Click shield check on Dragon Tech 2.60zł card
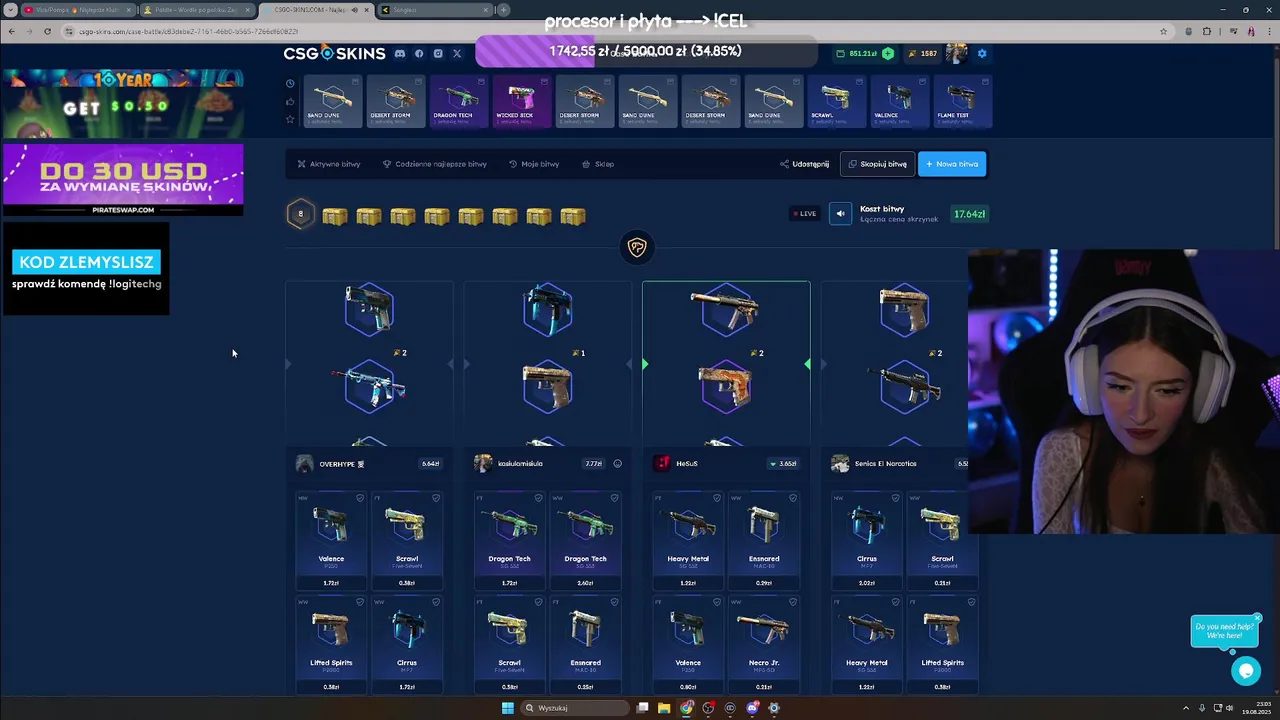 [614, 498]
